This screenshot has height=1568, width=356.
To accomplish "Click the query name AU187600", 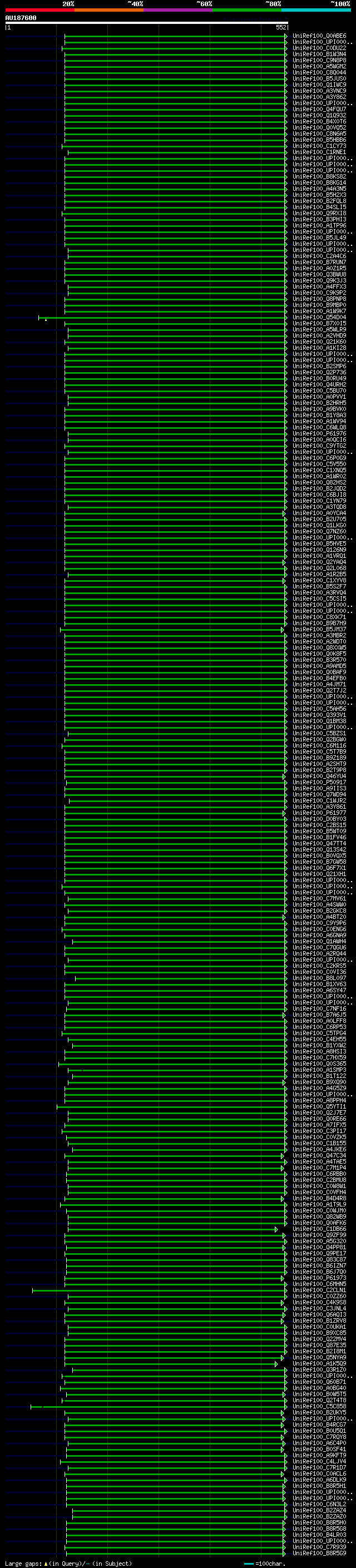I will coord(21,18).
